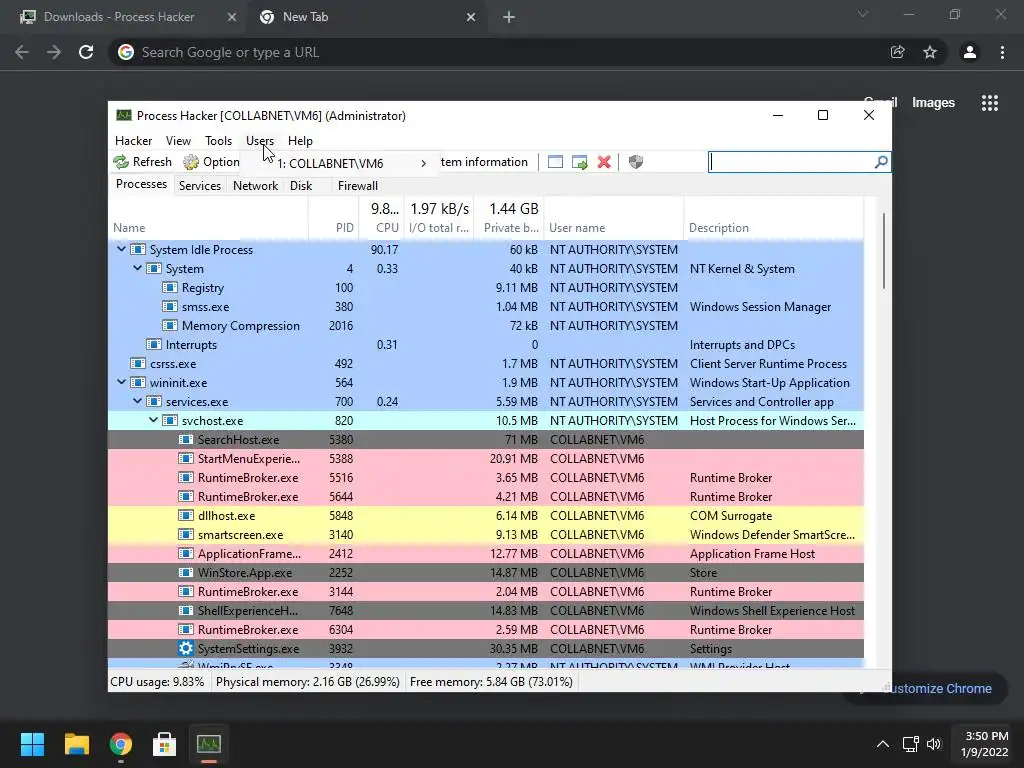Select the WinStore.App.exe process

pyautogui.click(x=486, y=572)
